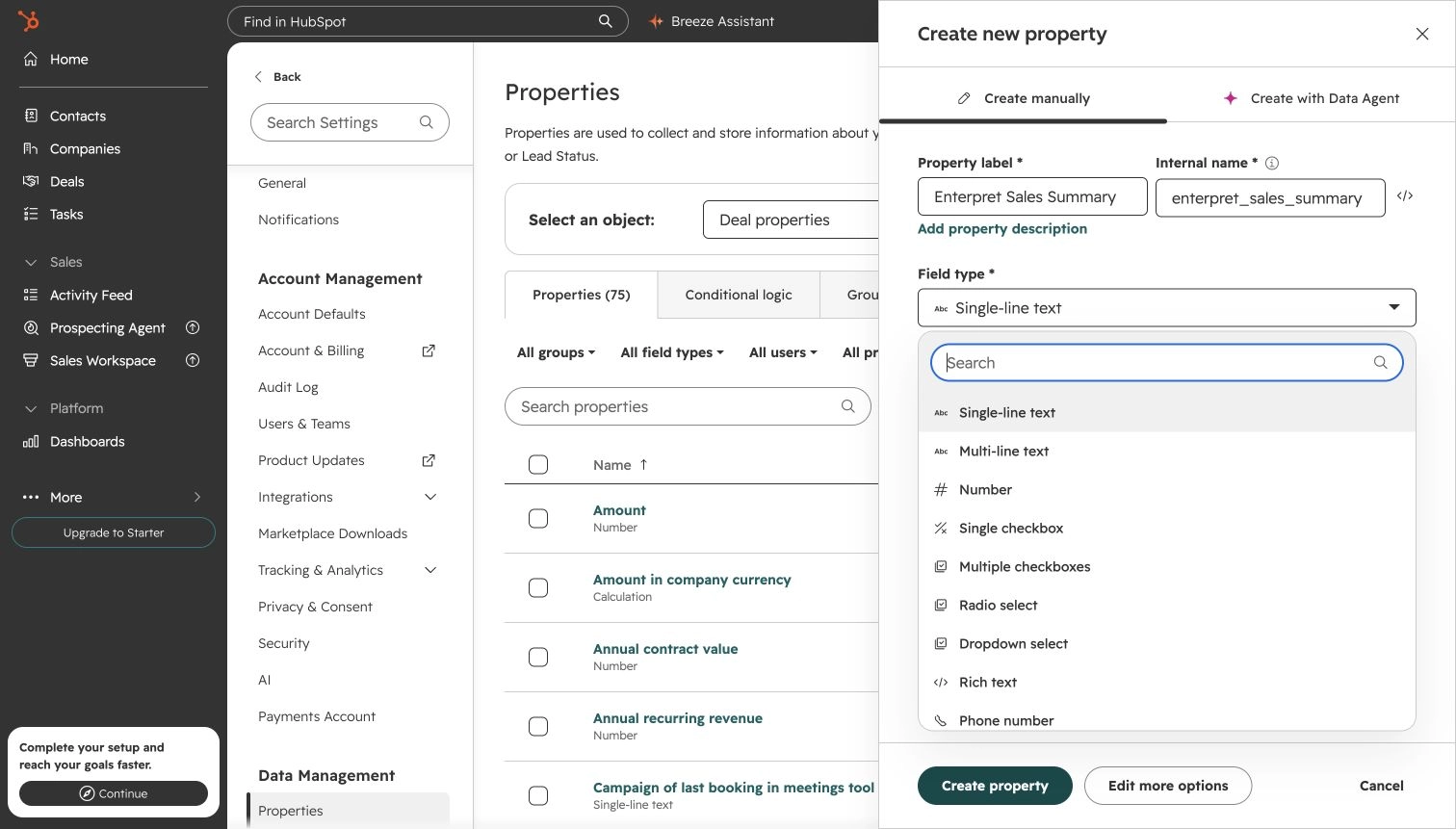Expand the Integrations settings section
The height and width of the screenshot is (829, 1456).
point(430,497)
